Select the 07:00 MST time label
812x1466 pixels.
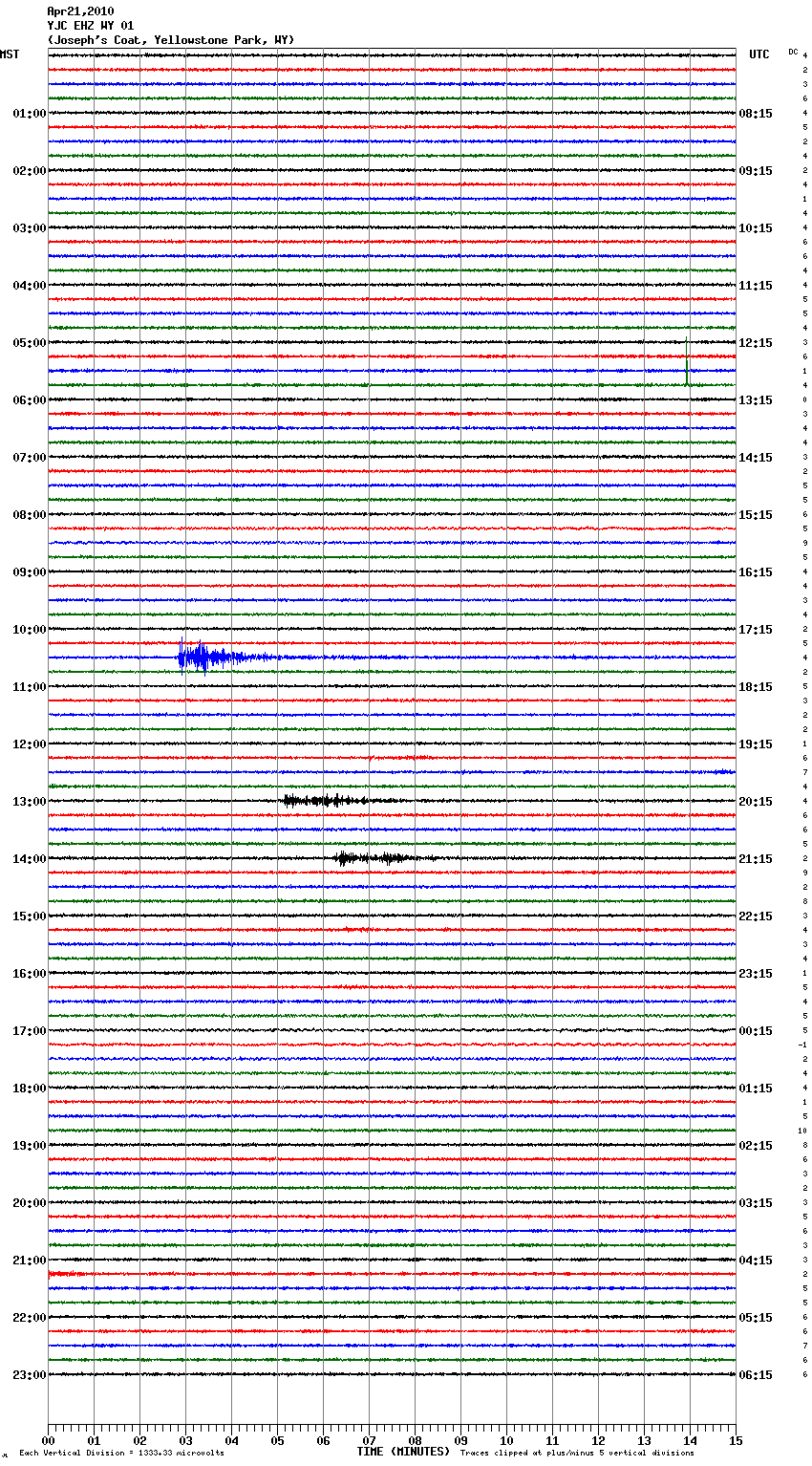pos(30,458)
